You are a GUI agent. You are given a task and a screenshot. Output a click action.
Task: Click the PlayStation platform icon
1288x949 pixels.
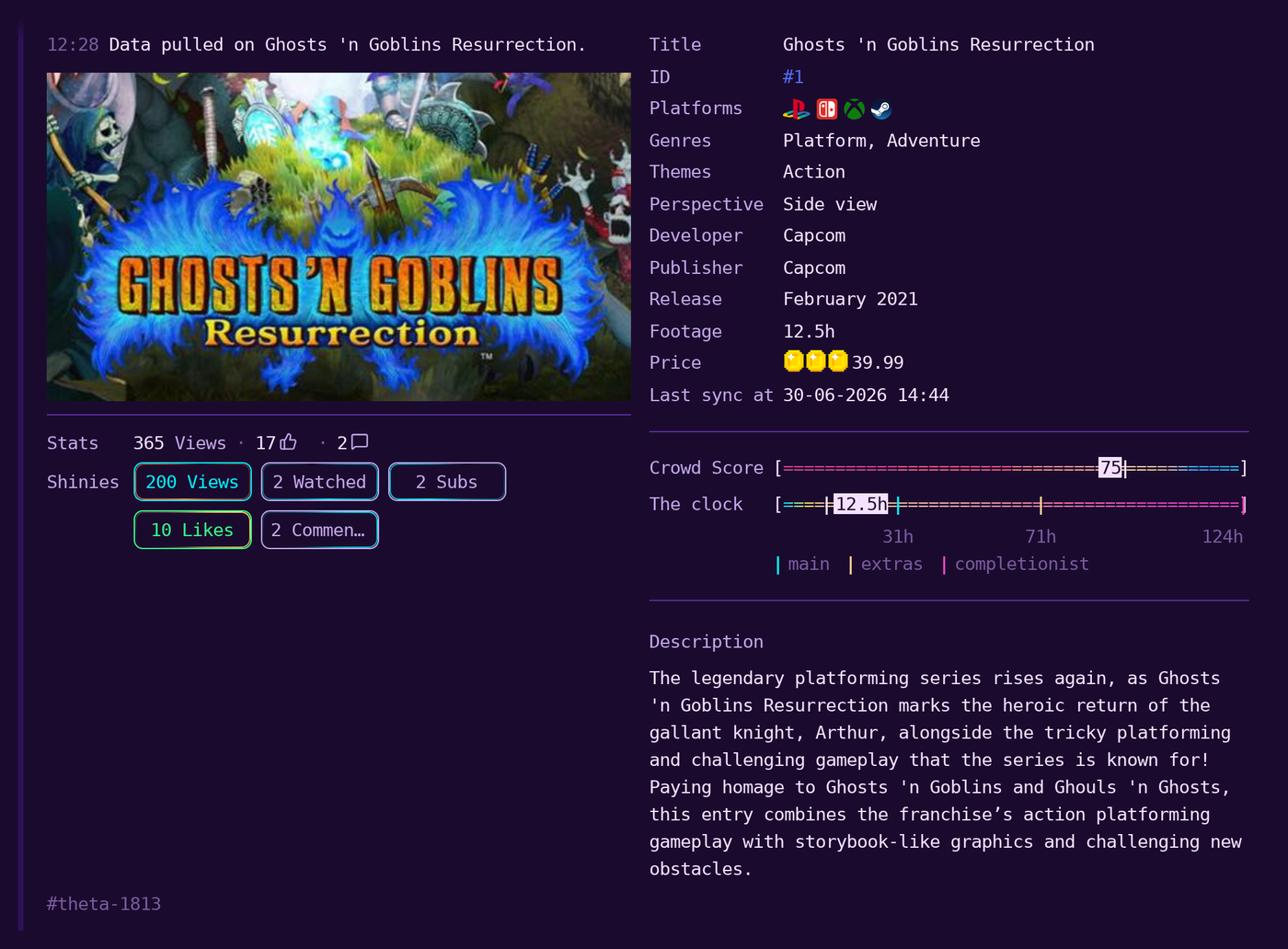coord(796,109)
